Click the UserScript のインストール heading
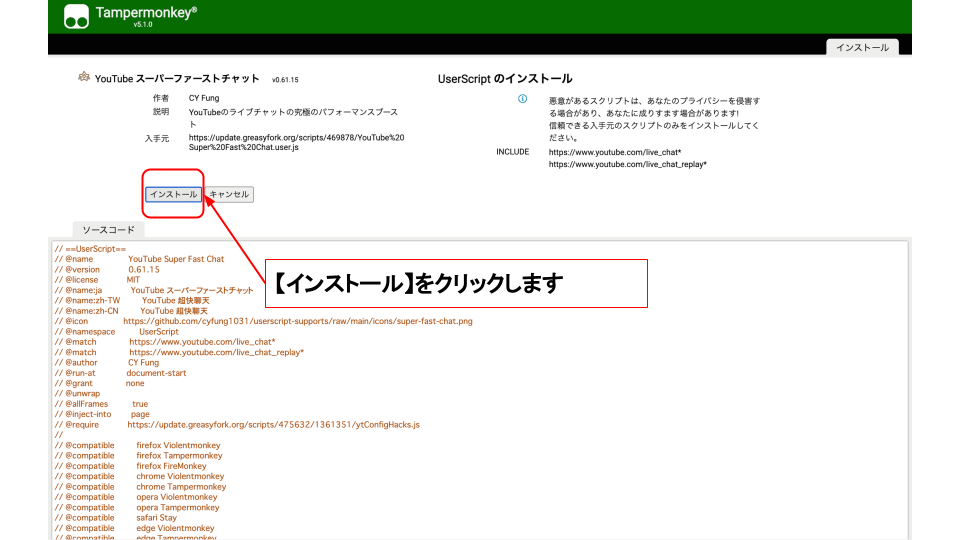 click(x=505, y=79)
